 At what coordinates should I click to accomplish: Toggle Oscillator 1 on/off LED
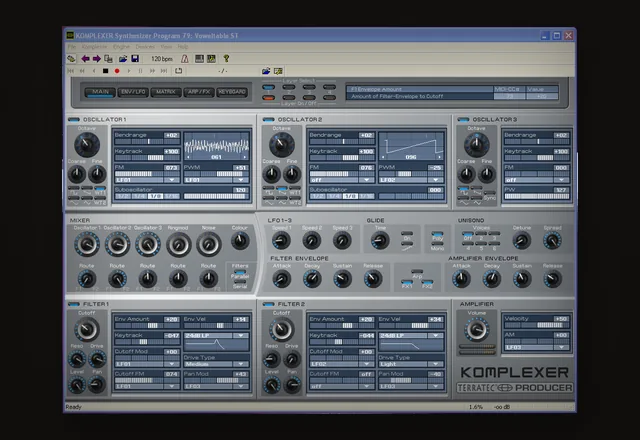point(74,120)
